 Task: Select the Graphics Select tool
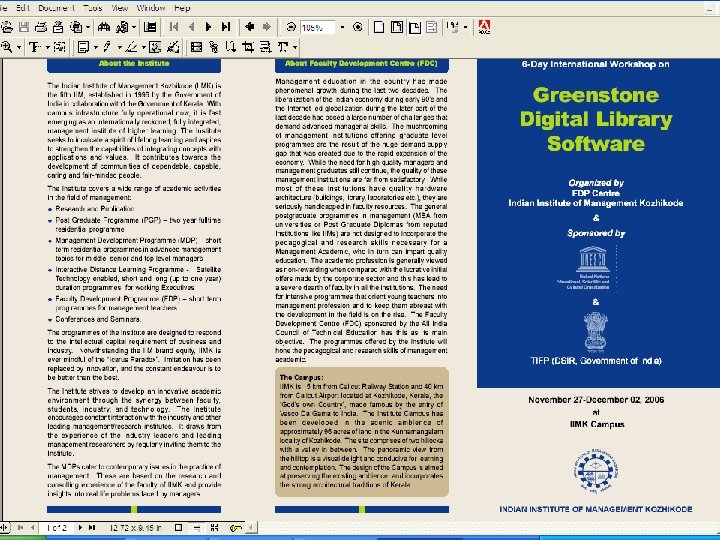60,47
